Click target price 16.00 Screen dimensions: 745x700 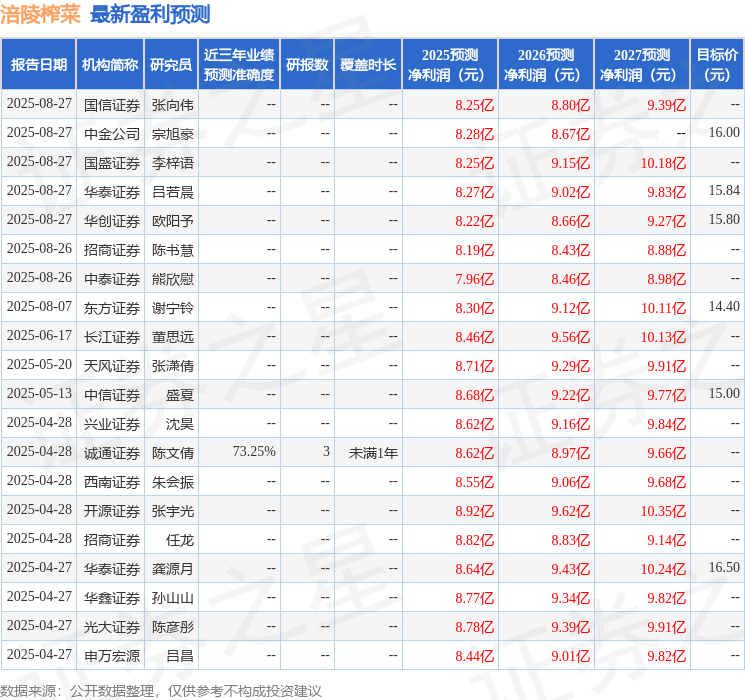pos(724,132)
